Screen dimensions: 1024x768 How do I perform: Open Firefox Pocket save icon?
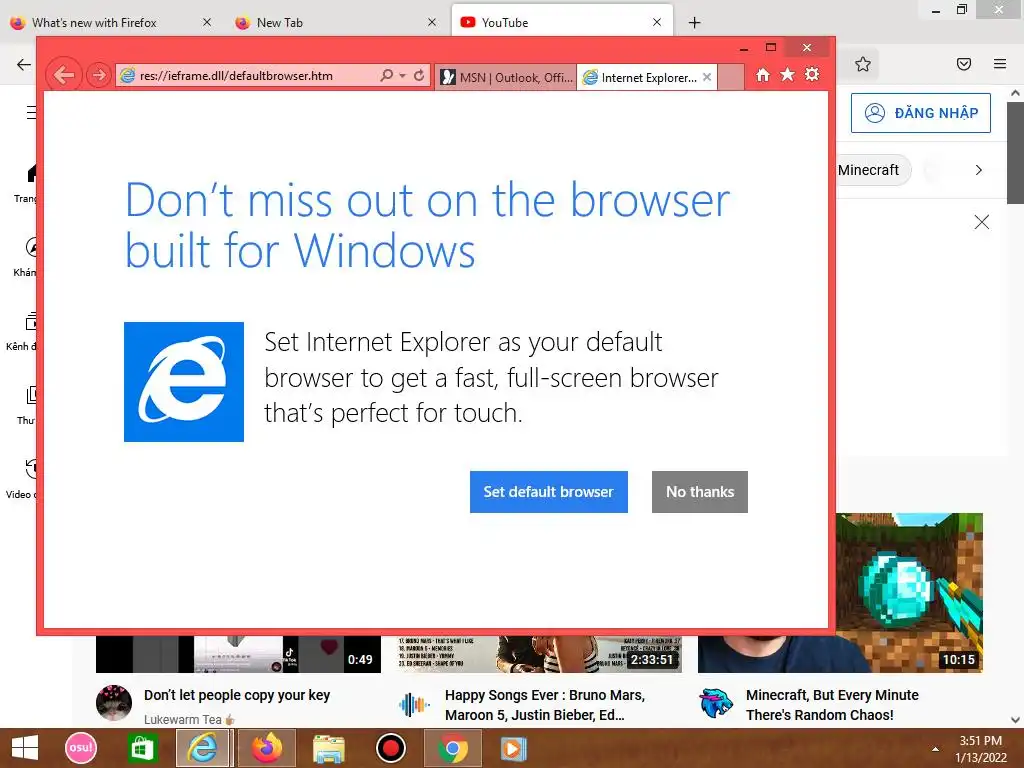point(963,64)
